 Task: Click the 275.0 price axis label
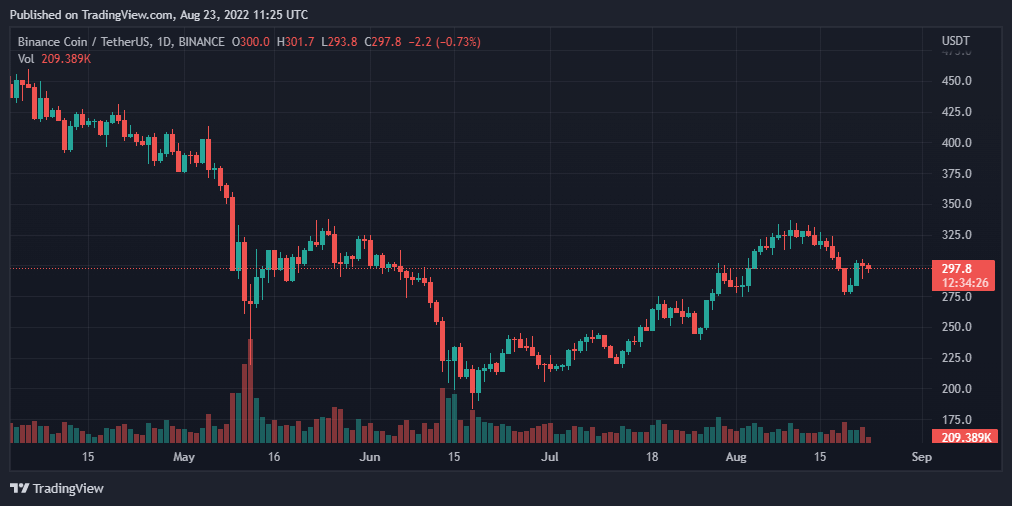pyautogui.click(x=956, y=297)
